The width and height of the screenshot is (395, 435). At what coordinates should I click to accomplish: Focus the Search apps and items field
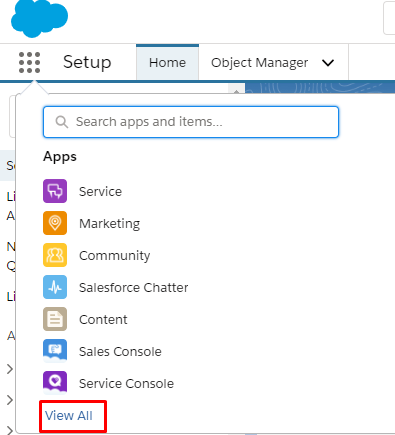(191, 122)
